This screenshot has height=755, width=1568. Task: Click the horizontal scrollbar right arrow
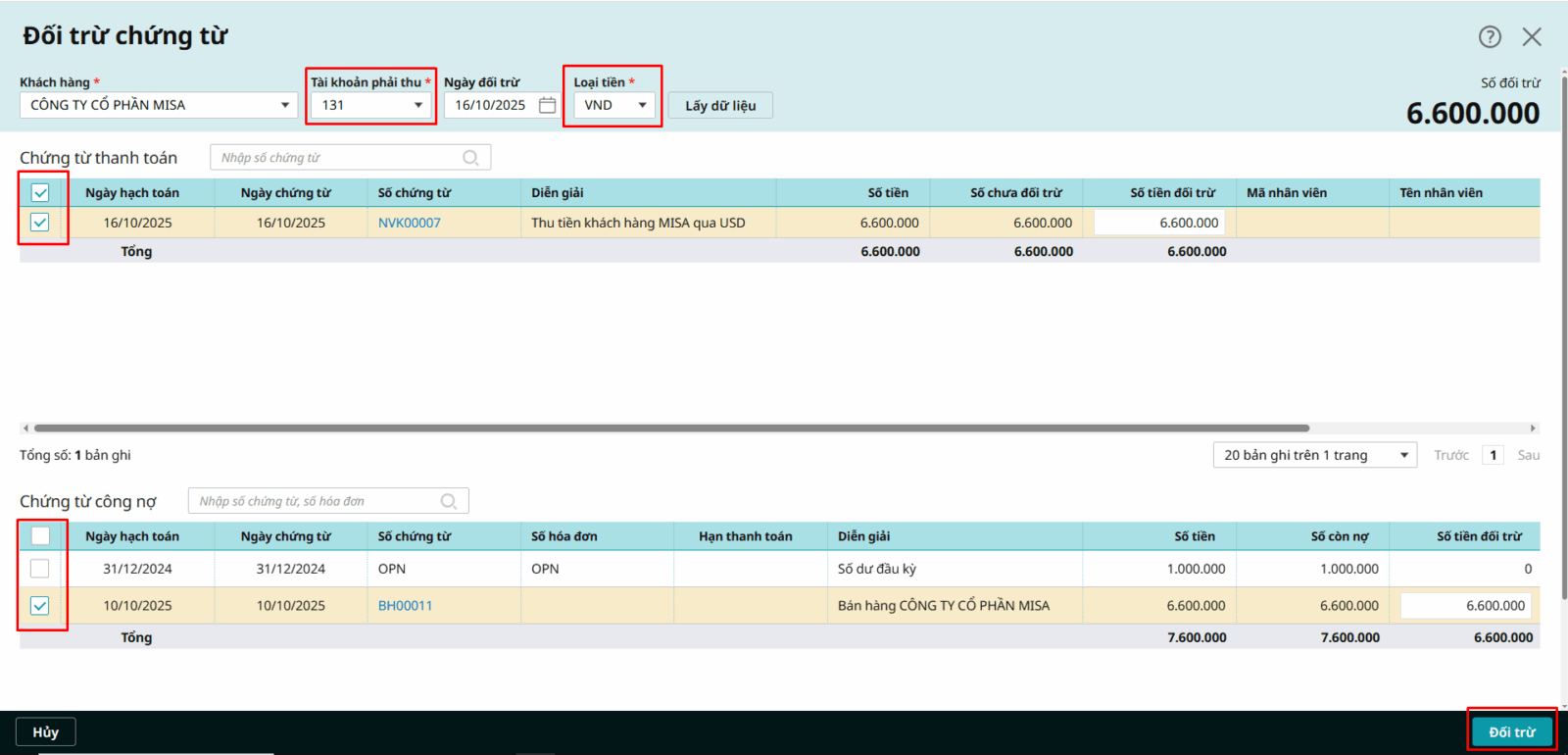(x=1533, y=428)
